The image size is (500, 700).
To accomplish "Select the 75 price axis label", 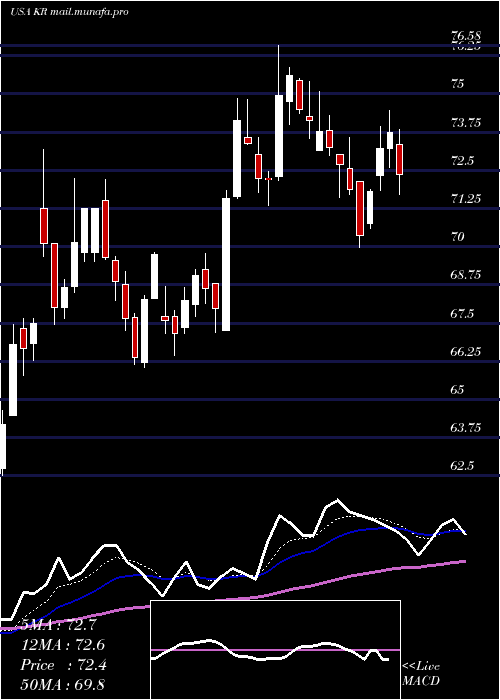I will click(x=458, y=84).
